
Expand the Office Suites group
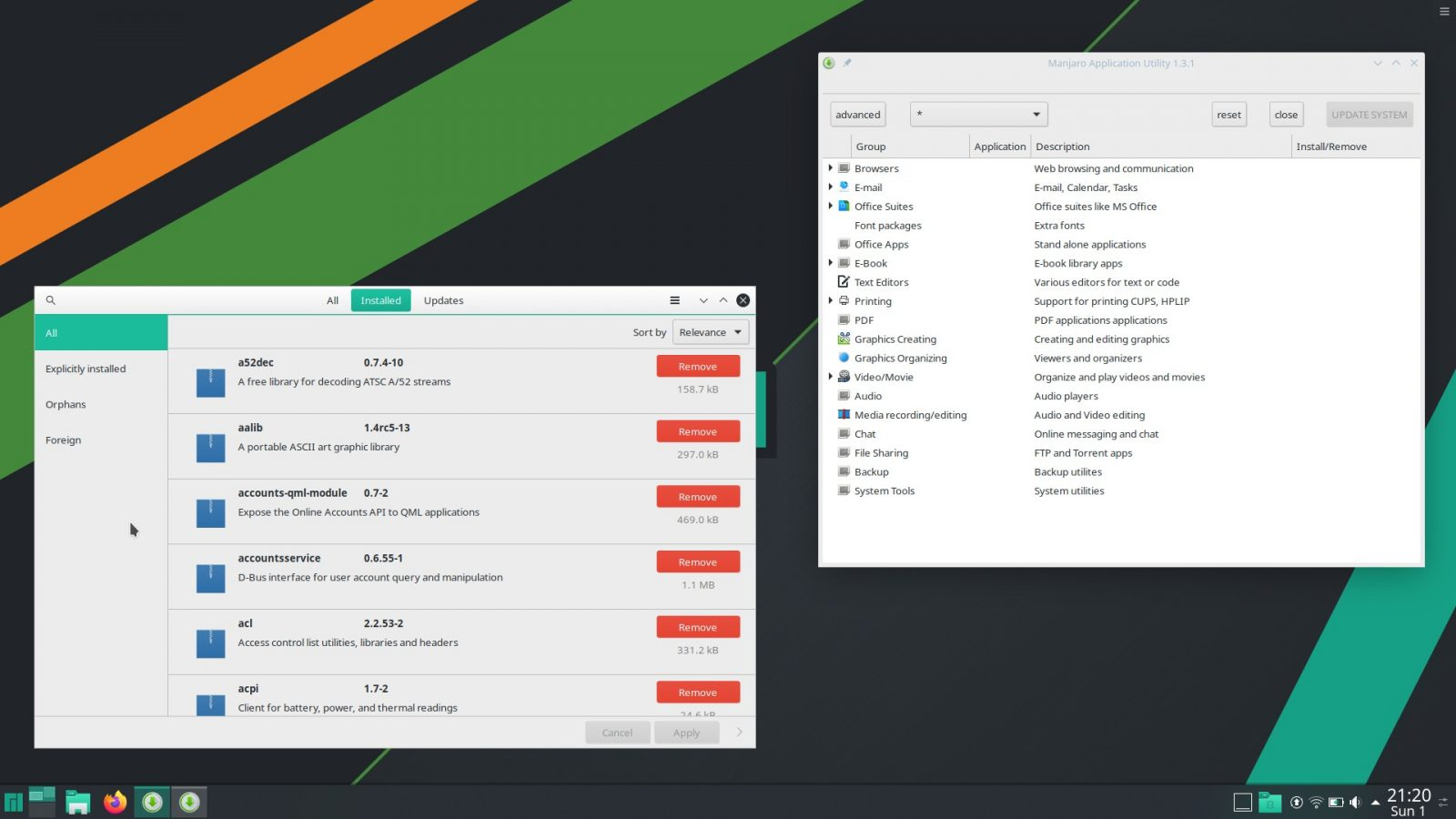coord(831,207)
